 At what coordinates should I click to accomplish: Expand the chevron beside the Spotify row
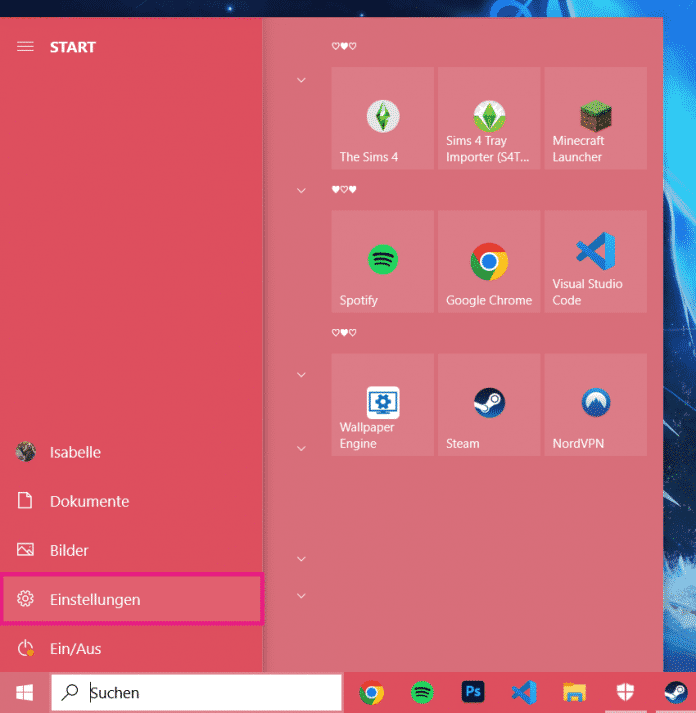301,190
